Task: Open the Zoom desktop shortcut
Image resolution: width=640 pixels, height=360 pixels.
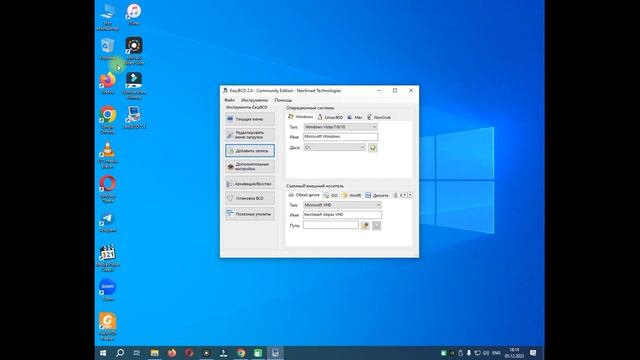Action: click(108, 290)
